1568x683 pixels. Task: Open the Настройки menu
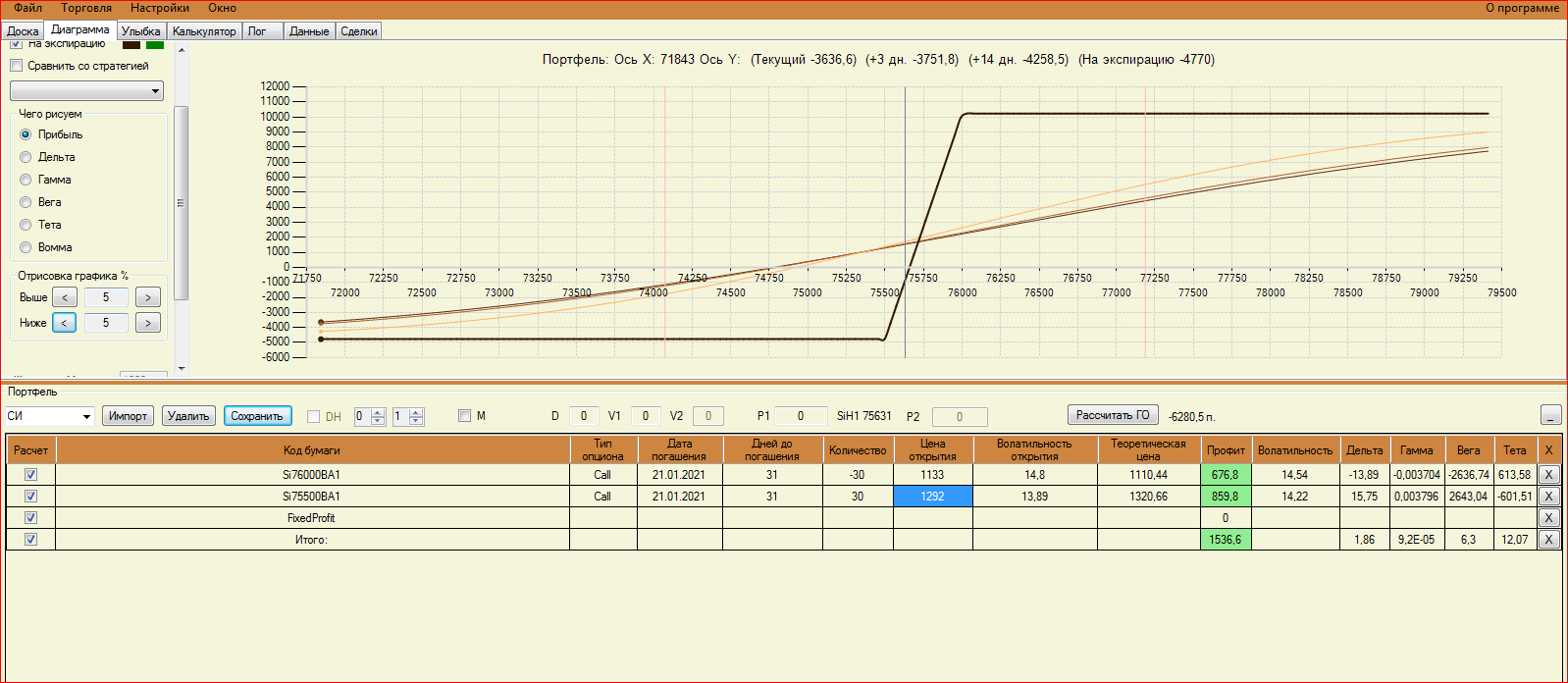[x=160, y=8]
